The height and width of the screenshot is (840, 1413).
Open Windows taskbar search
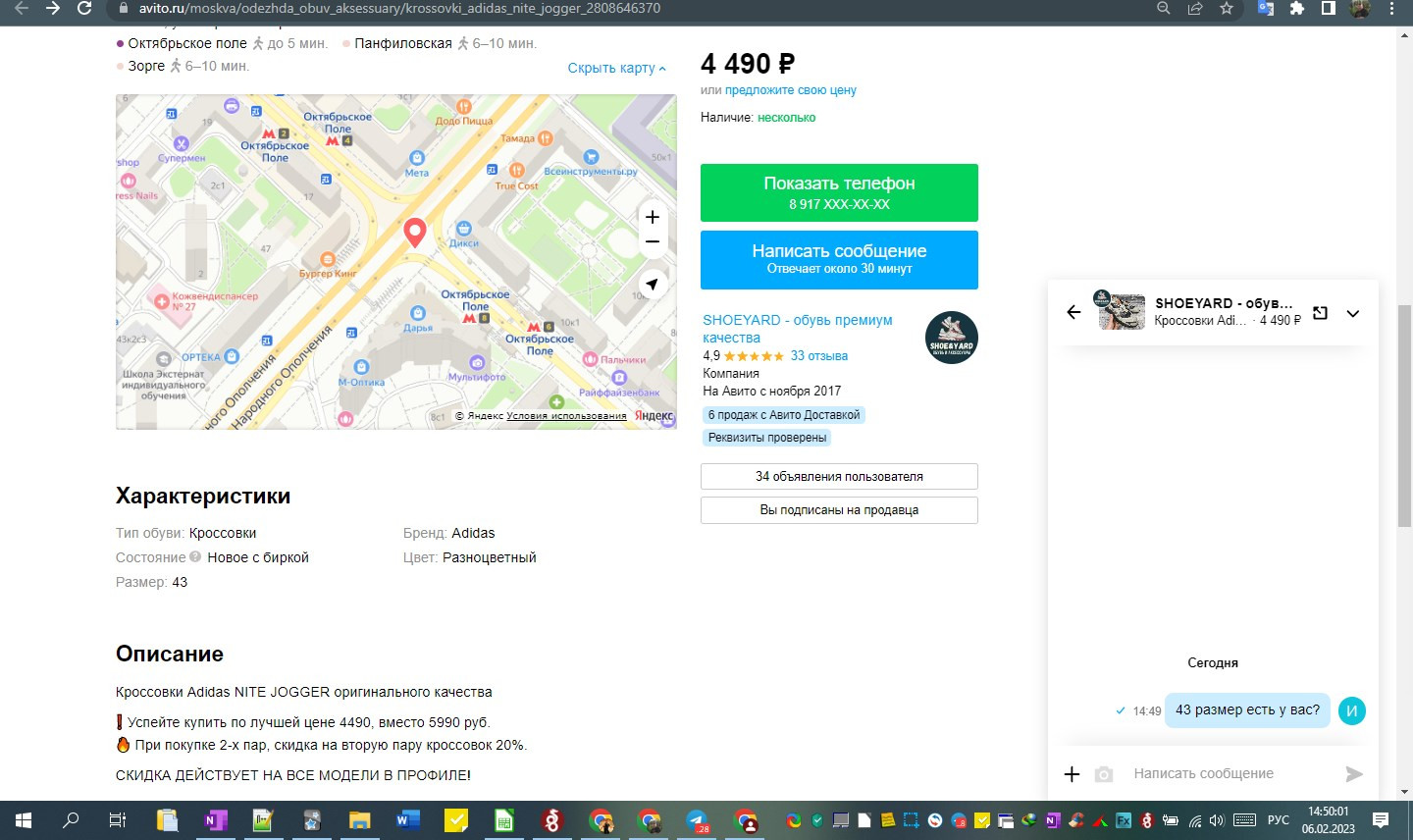coord(71,820)
